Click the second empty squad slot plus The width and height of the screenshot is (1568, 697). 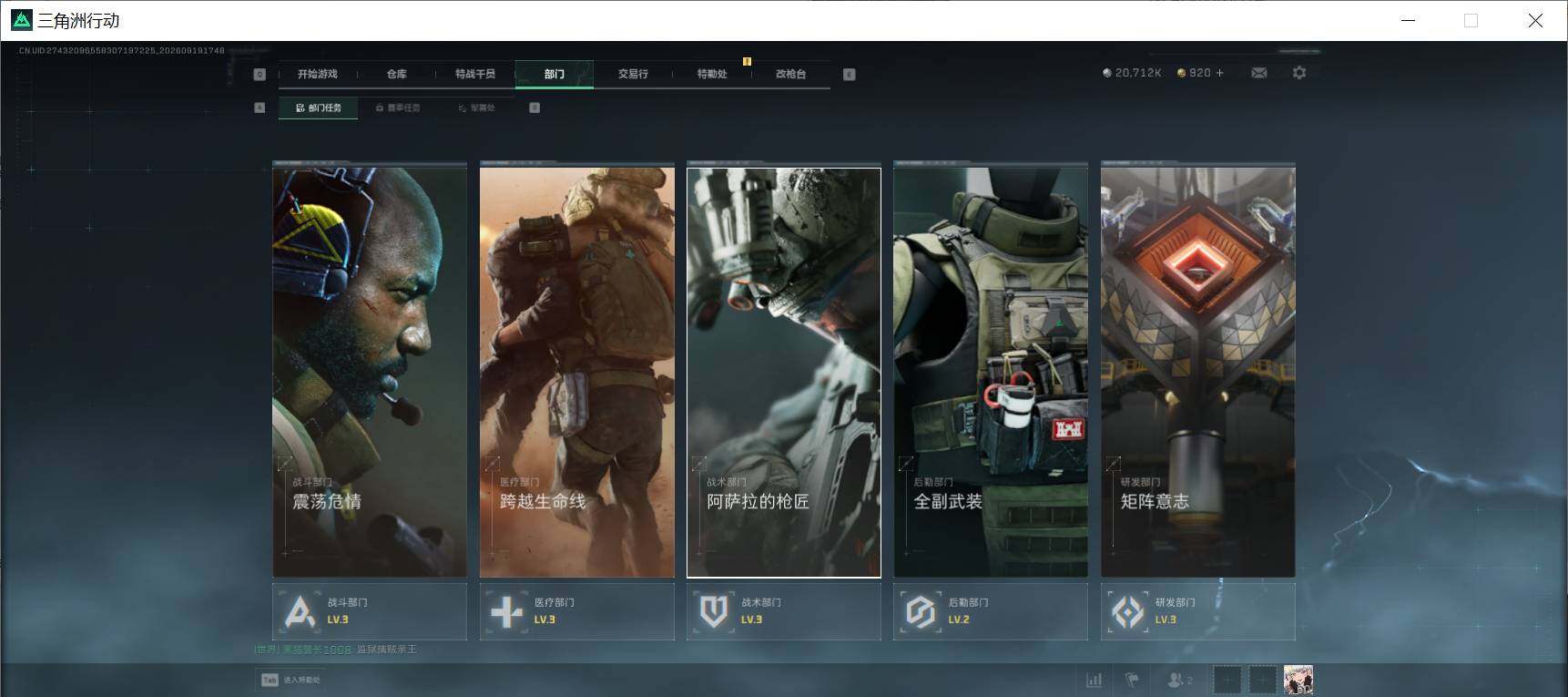click(x=1262, y=680)
